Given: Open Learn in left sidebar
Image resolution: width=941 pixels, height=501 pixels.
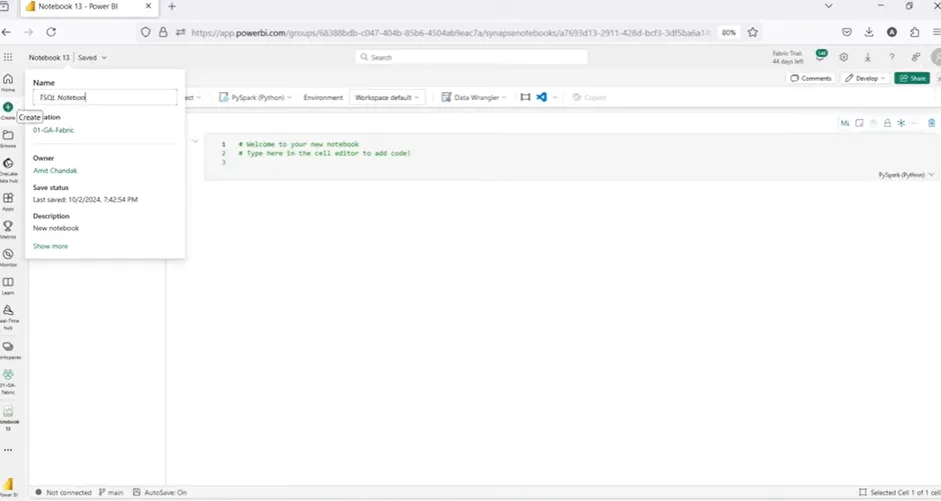Looking at the screenshot, I should pos(8,286).
